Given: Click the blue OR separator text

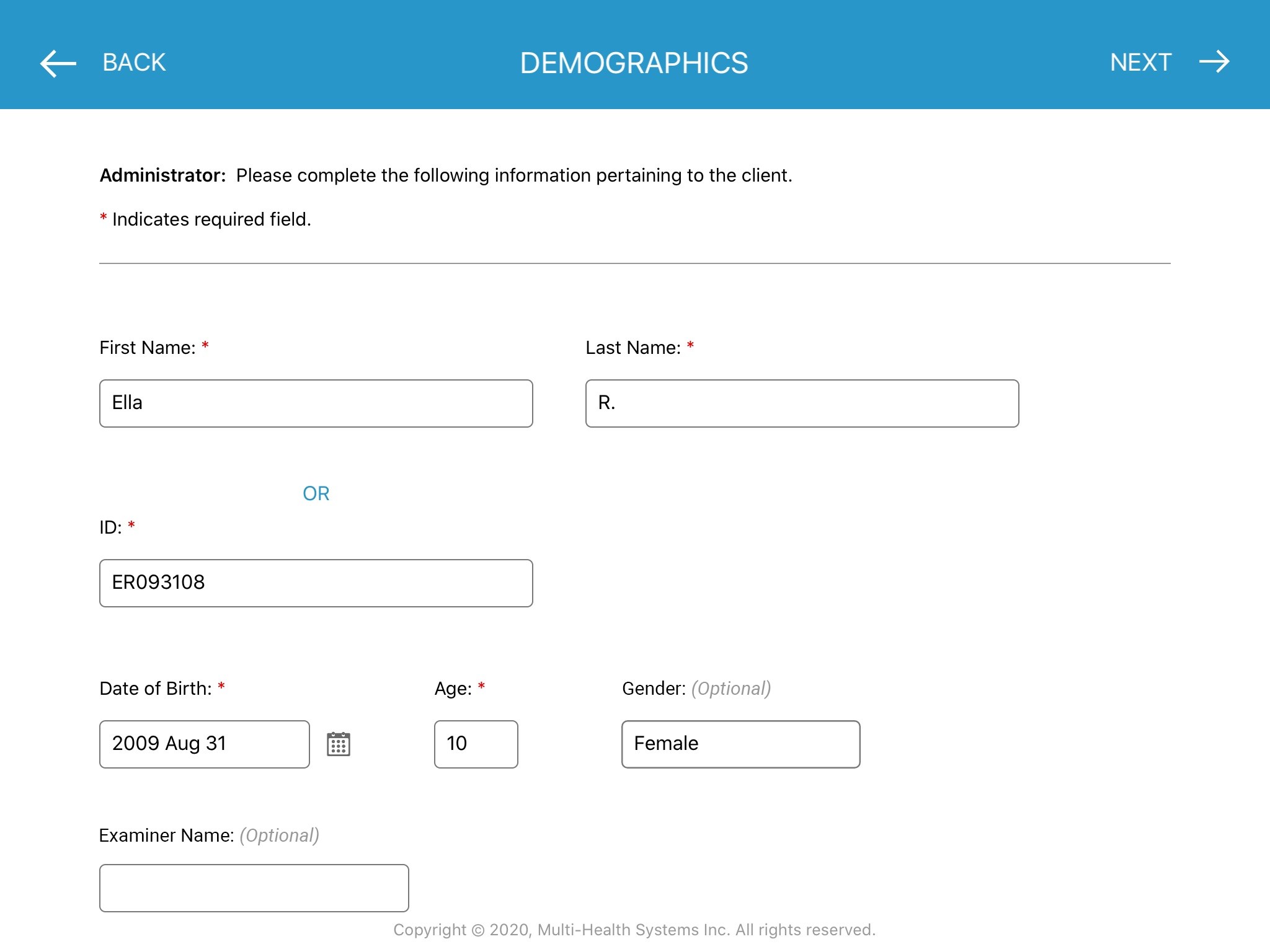Looking at the screenshot, I should pyautogui.click(x=316, y=493).
